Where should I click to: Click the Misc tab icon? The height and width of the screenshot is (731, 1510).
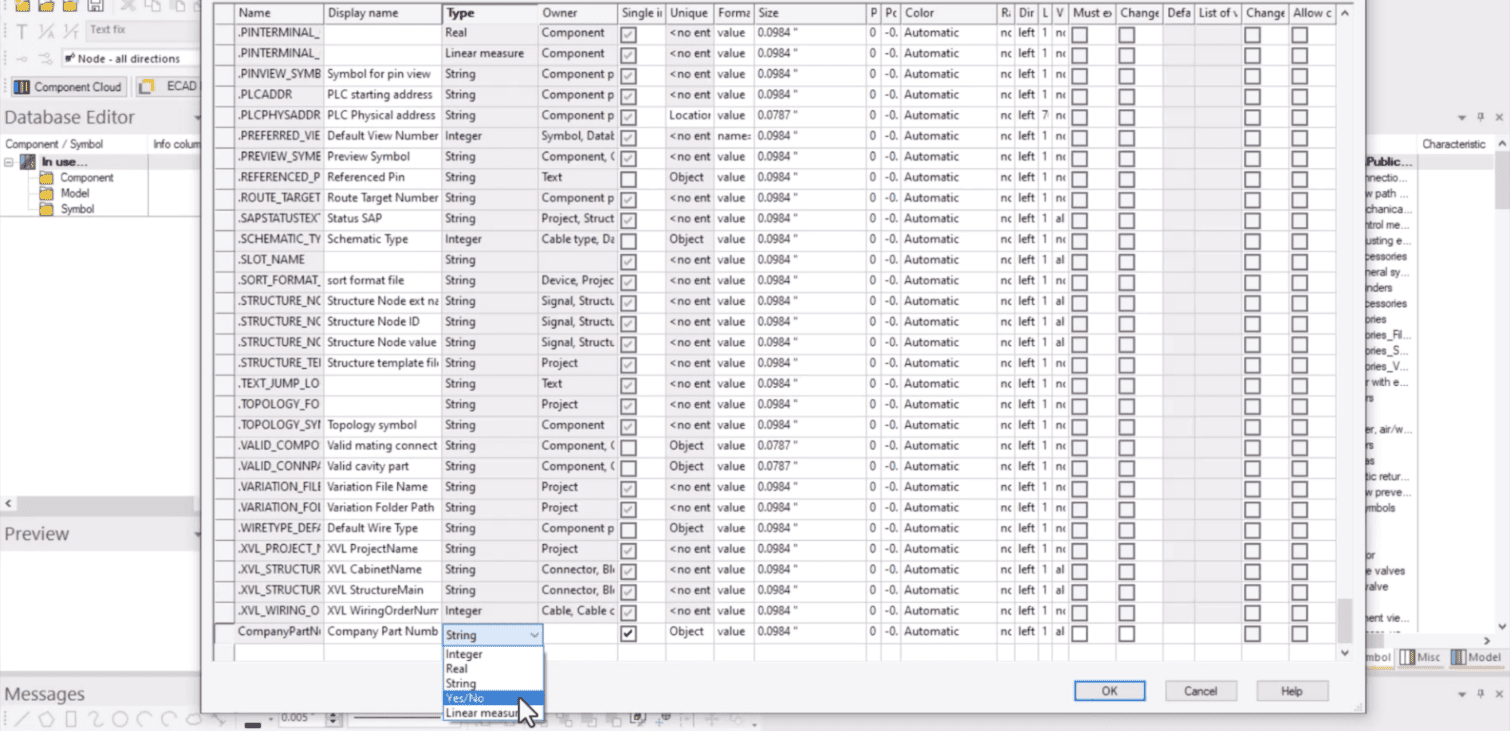click(1407, 657)
